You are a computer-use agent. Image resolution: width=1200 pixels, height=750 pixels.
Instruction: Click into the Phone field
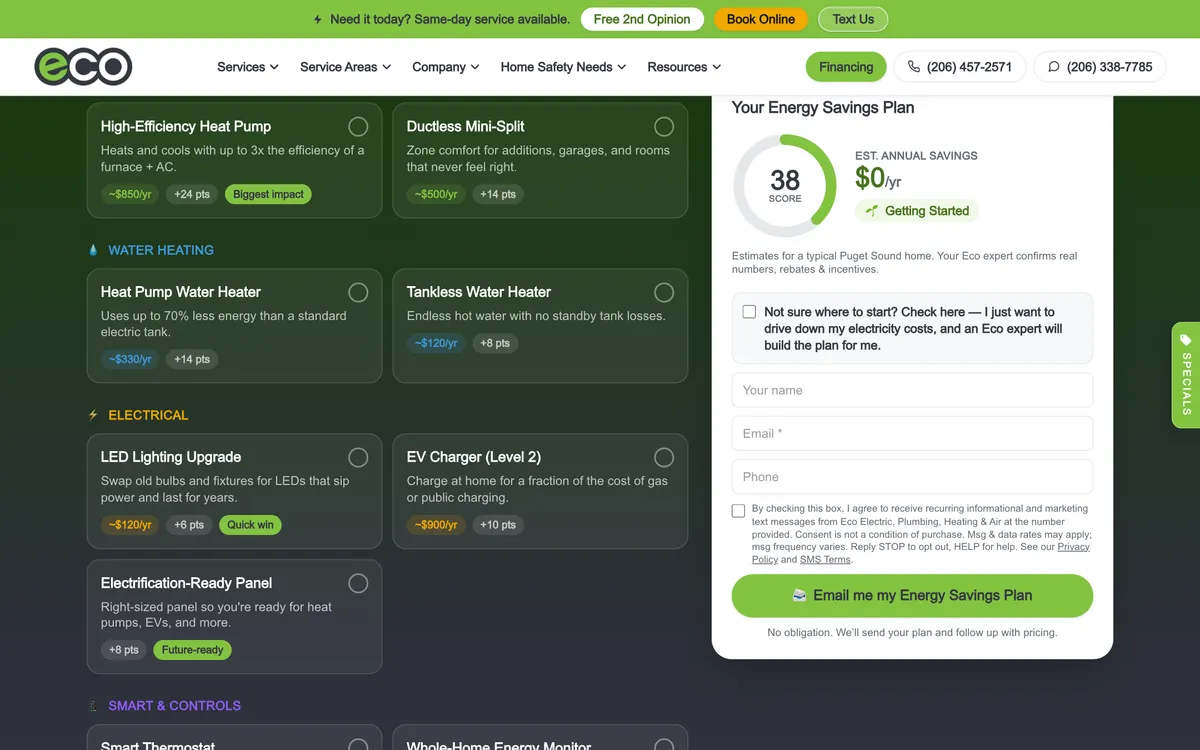[912, 477]
